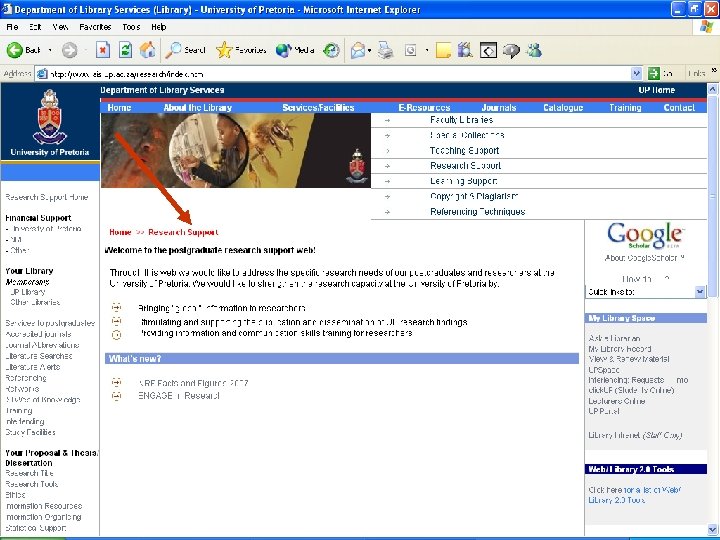Select the Journals nav tab

(x=499, y=108)
